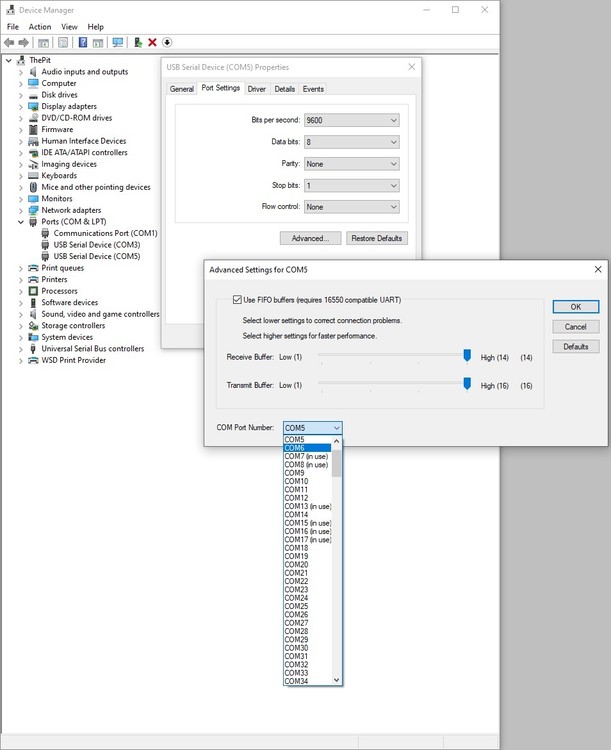The image size is (611, 750).
Task: Select the WSD Print Provider icon
Action: [33, 360]
